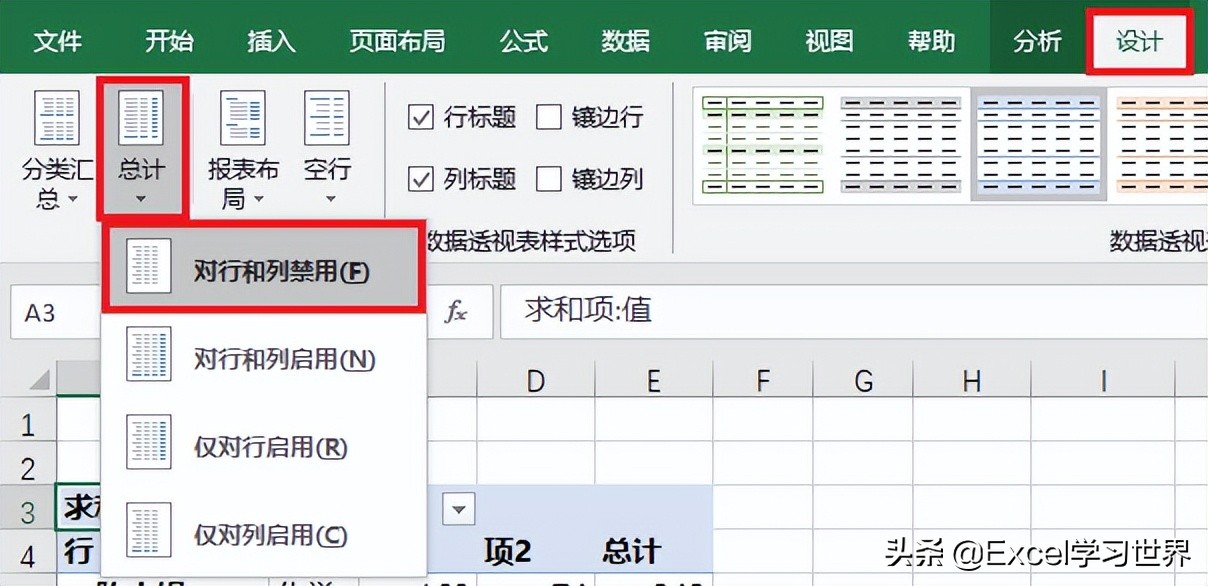1208x586 pixels.
Task: Click the 空行 blank rows icon
Action: point(327,117)
